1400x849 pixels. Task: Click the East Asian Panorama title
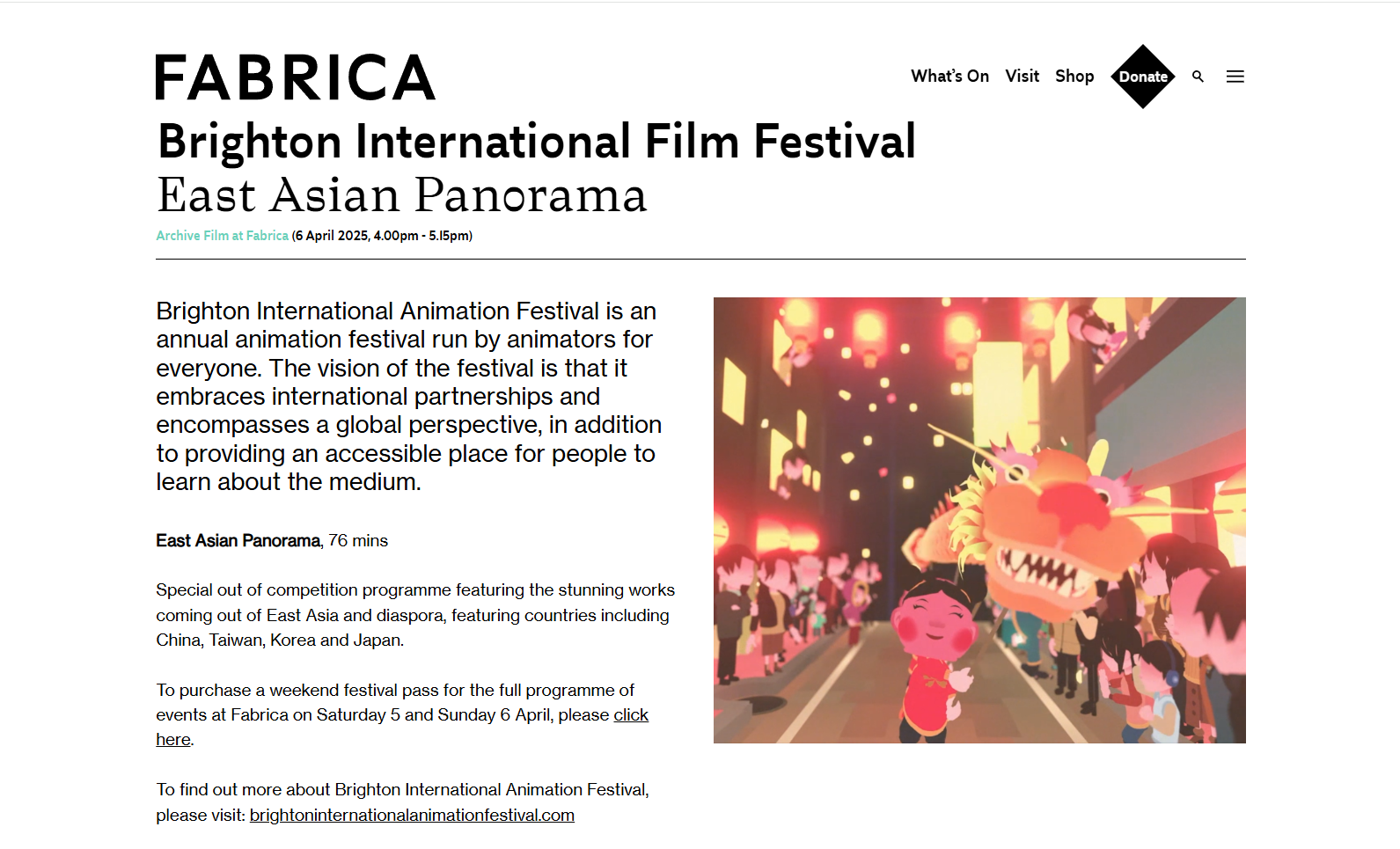(401, 195)
